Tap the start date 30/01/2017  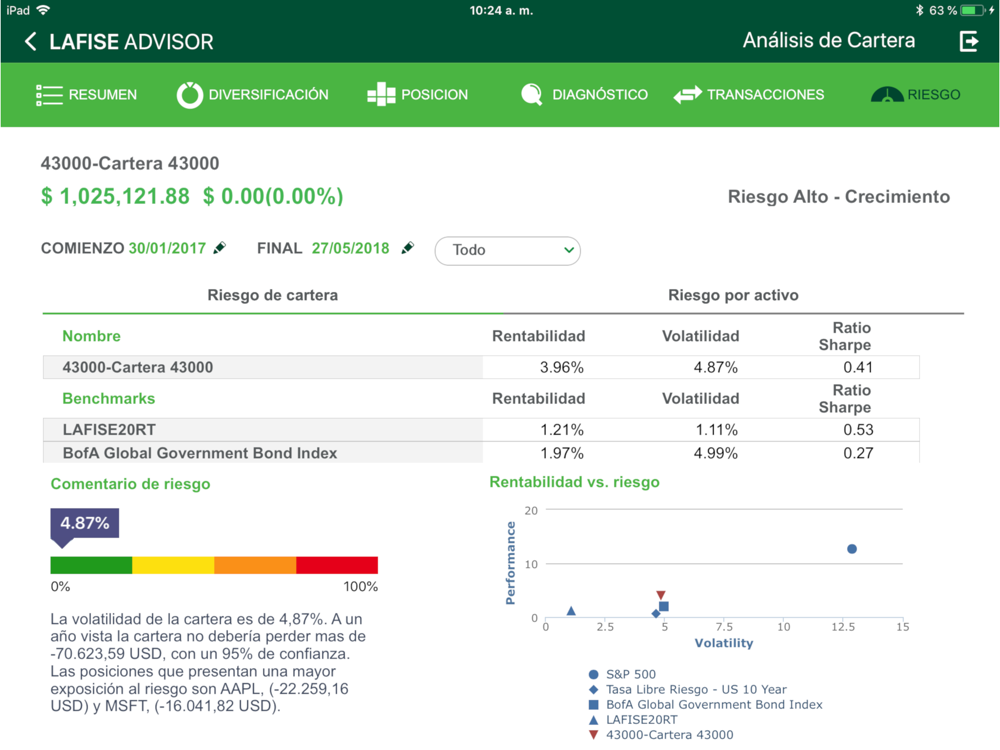pyautogui.click(x=167, y=248)
